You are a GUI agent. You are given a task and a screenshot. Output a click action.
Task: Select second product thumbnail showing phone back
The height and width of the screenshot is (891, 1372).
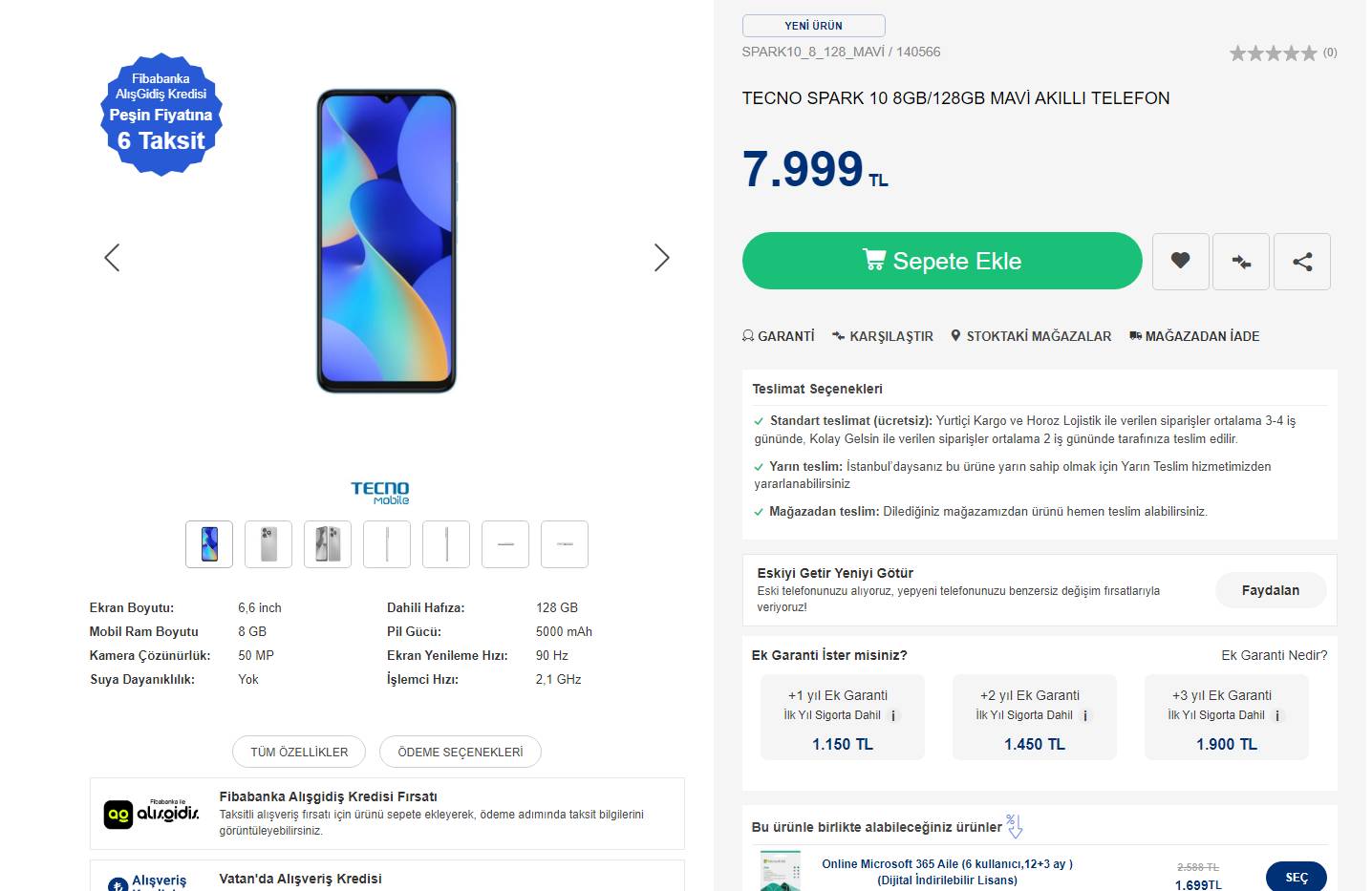pyautogui.click(x=268, y=544)
